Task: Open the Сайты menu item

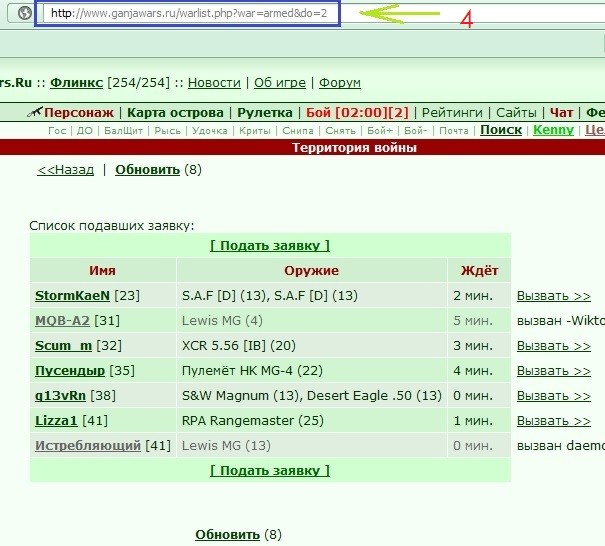Action: coord(516,113)
